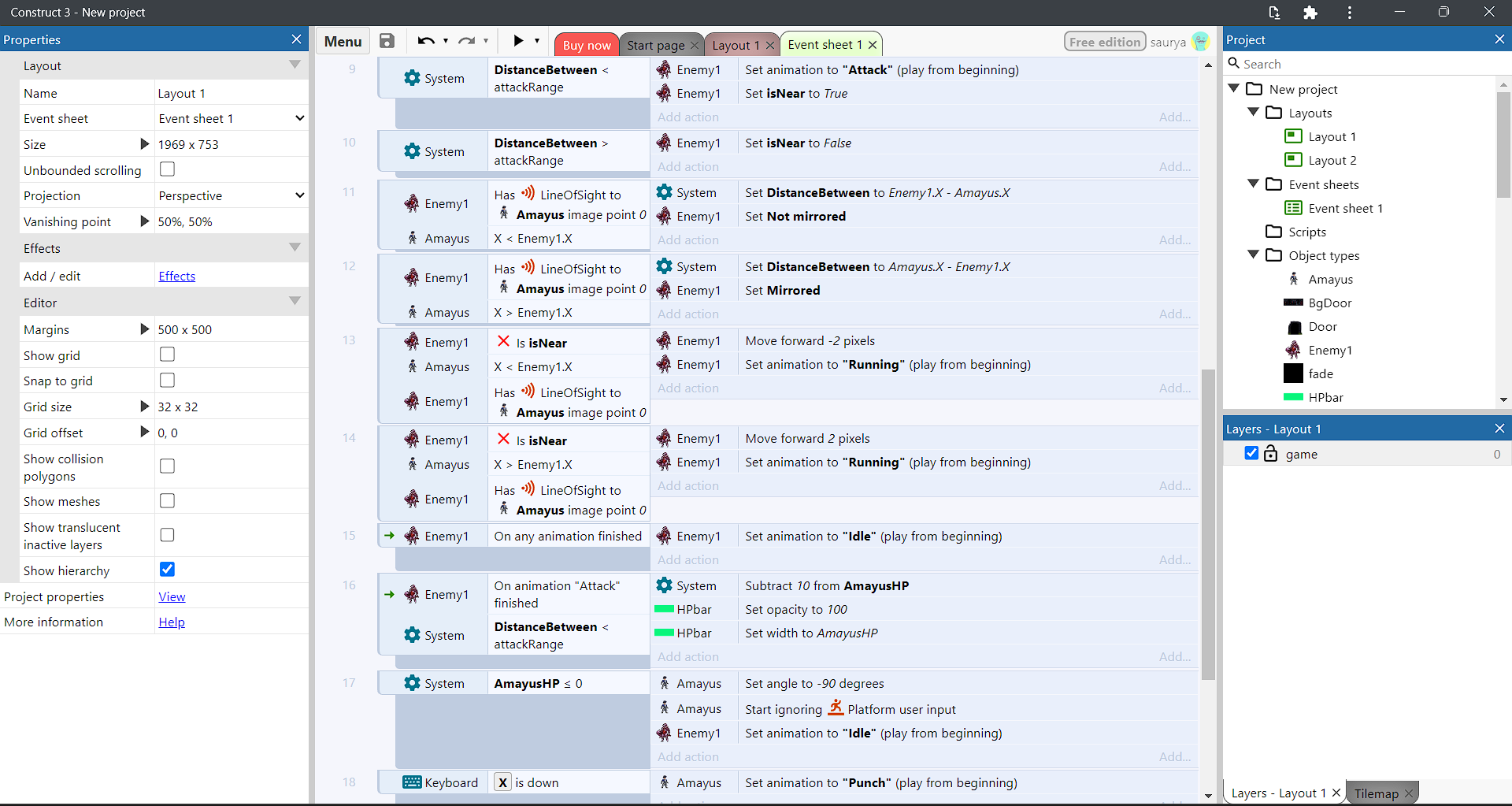Expand the Size property arrow

coord(144,144)
